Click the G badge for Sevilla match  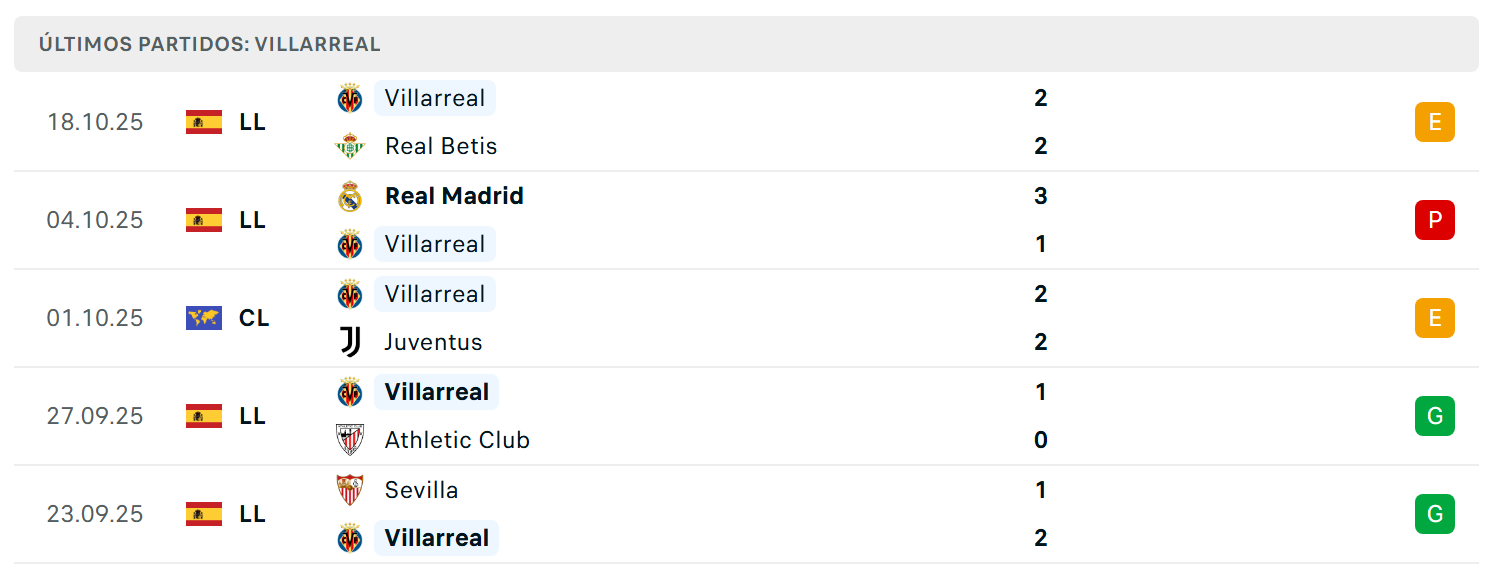[1435, 514]
